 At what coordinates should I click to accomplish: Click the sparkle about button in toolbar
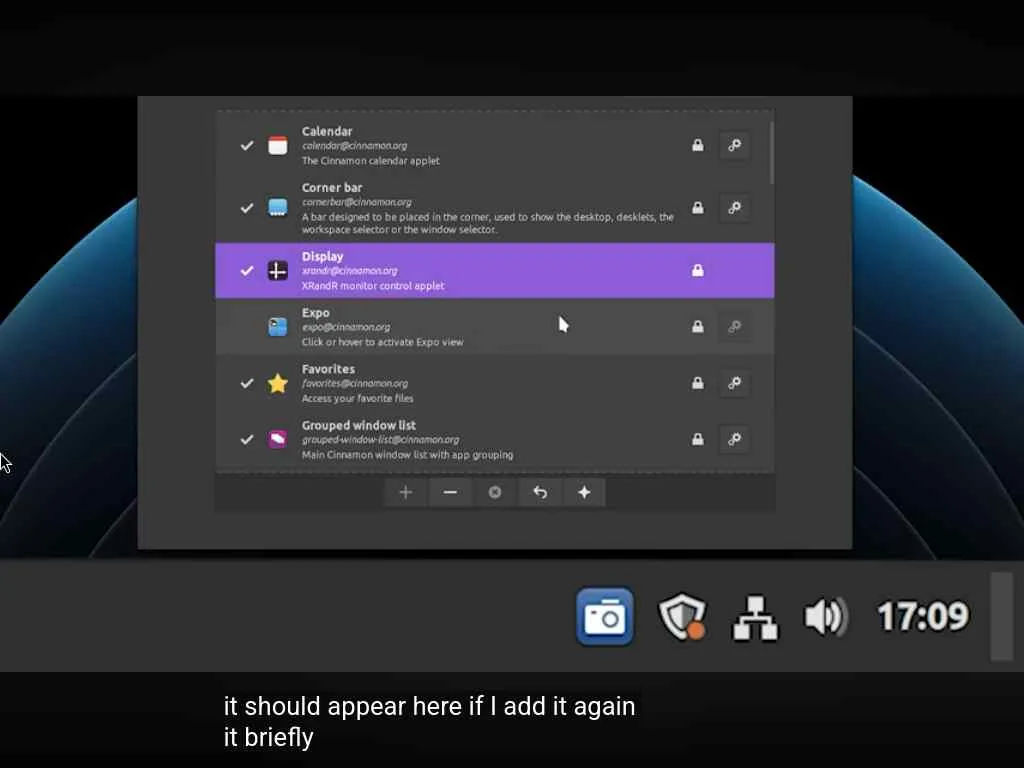pyautogui.click(x=584, y=492)
